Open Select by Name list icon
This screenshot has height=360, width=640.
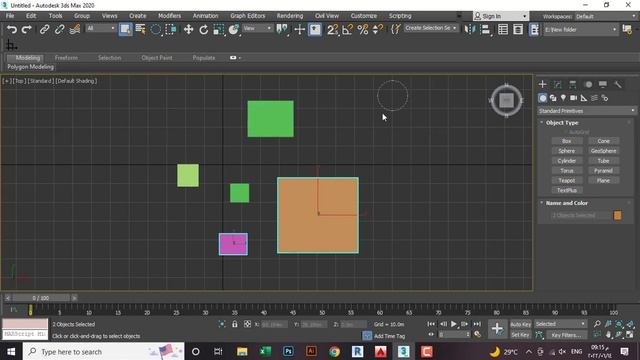[x=140, y=29]
